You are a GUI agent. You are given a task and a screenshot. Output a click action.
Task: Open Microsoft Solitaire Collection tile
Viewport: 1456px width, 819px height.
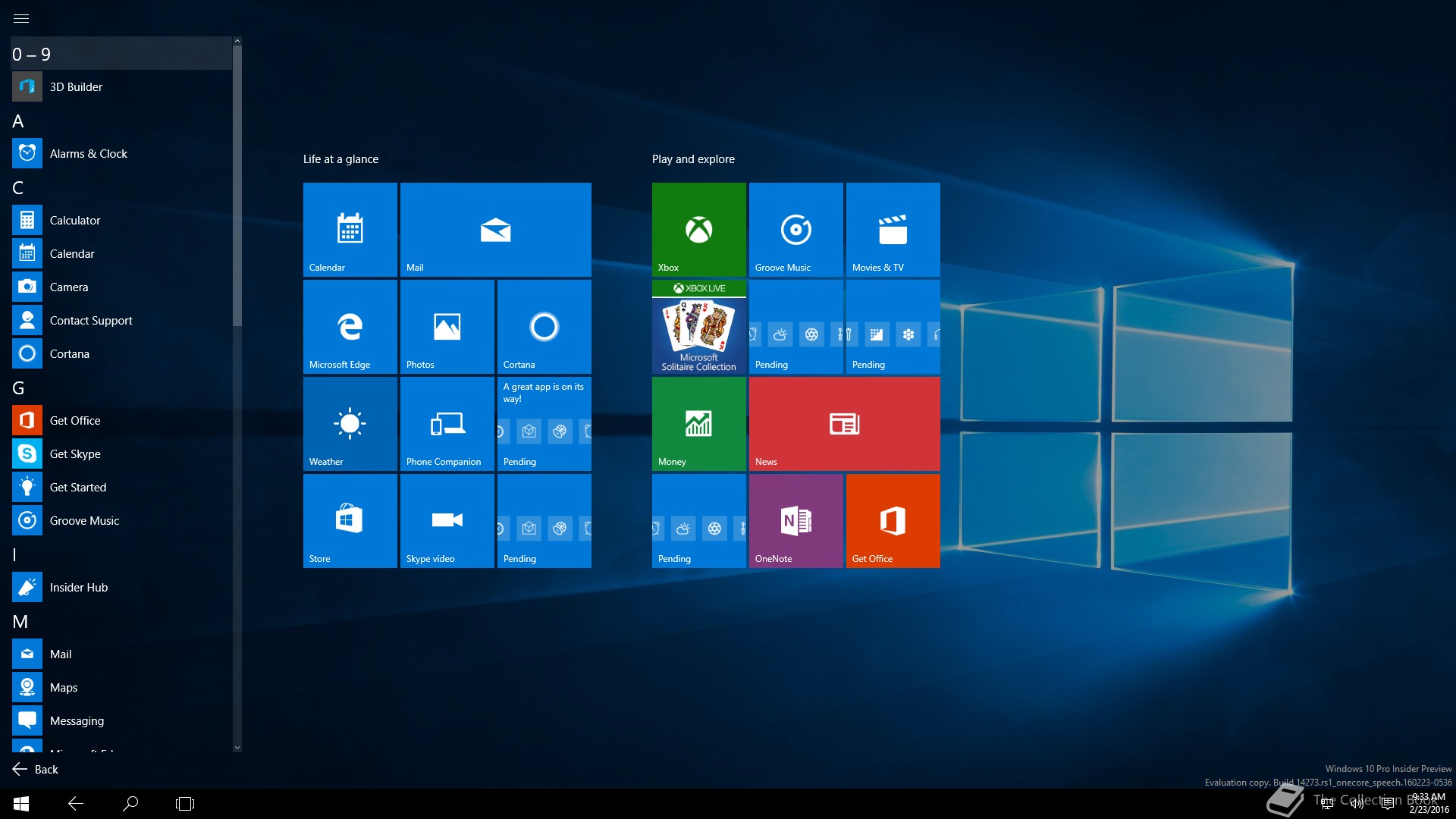(699, 327)
